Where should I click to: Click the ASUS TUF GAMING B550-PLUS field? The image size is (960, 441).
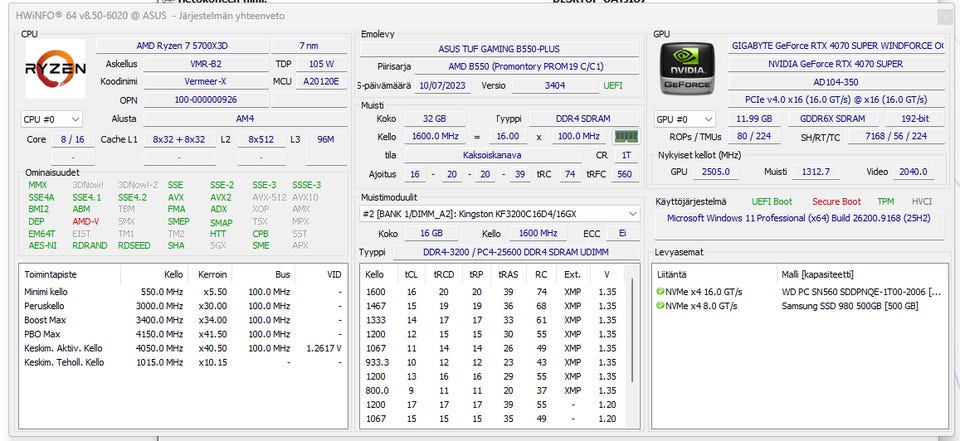click(x=499, y=49)
